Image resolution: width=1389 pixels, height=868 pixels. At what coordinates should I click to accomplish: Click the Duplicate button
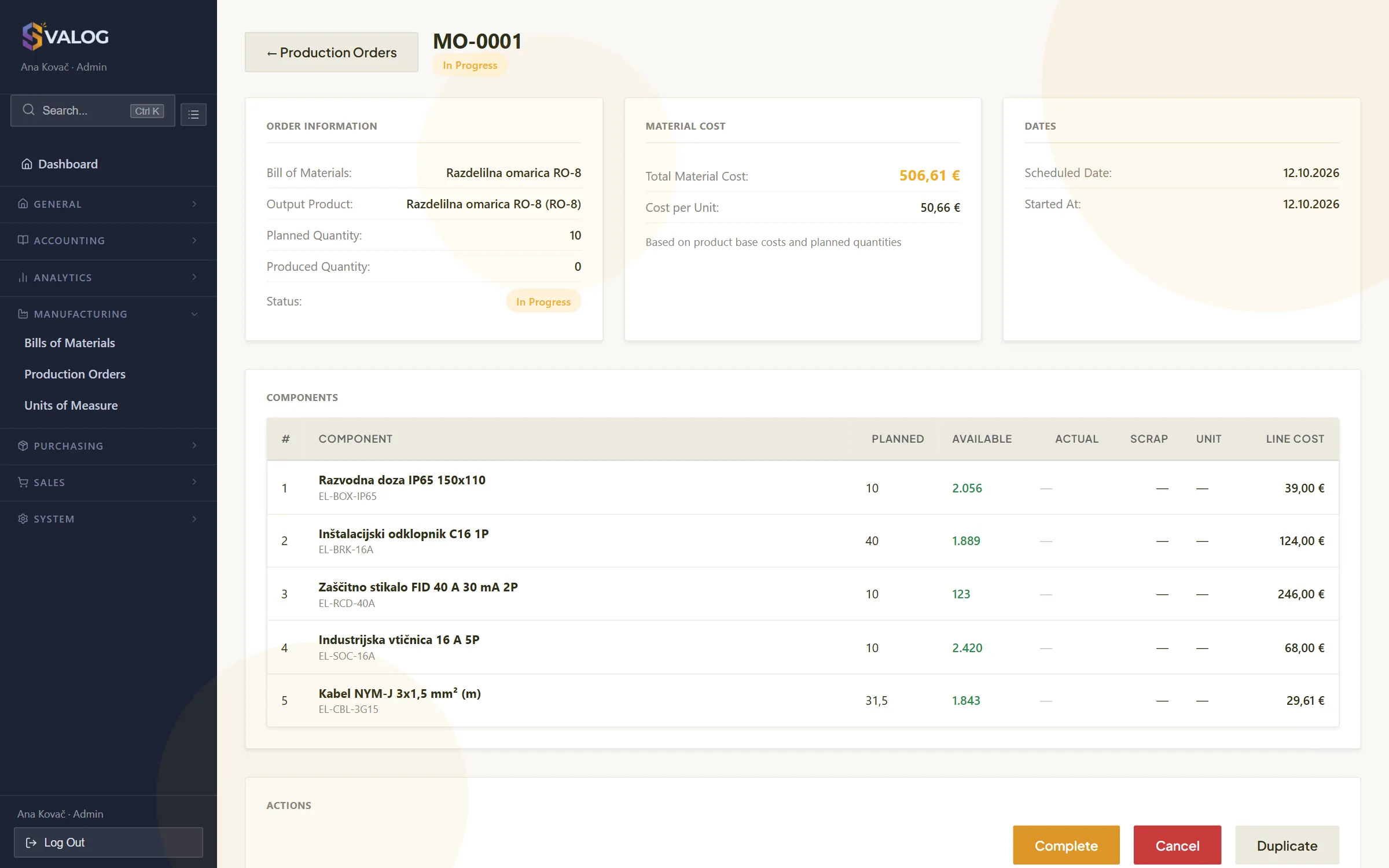1287,845
